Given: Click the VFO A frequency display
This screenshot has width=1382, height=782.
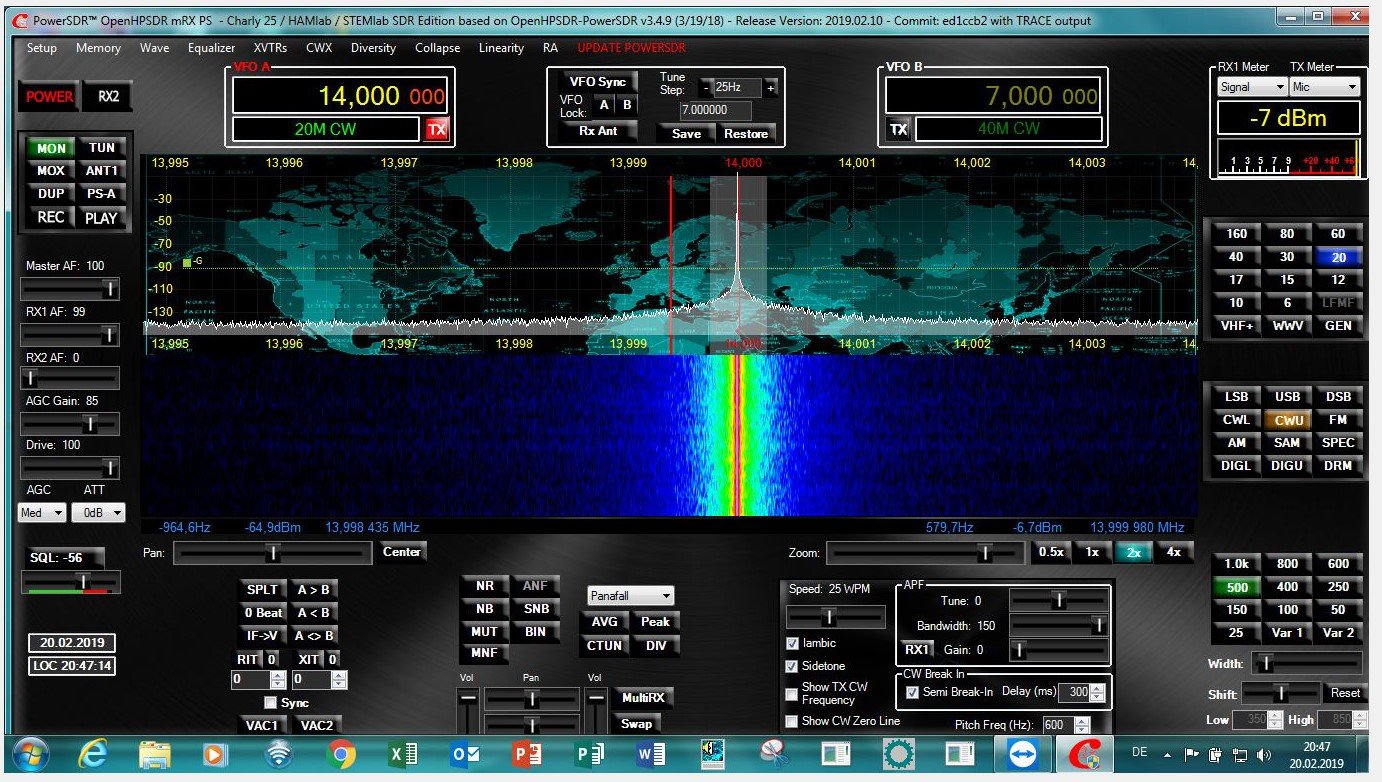Looking at the screenshot, I should click(340, 96).
